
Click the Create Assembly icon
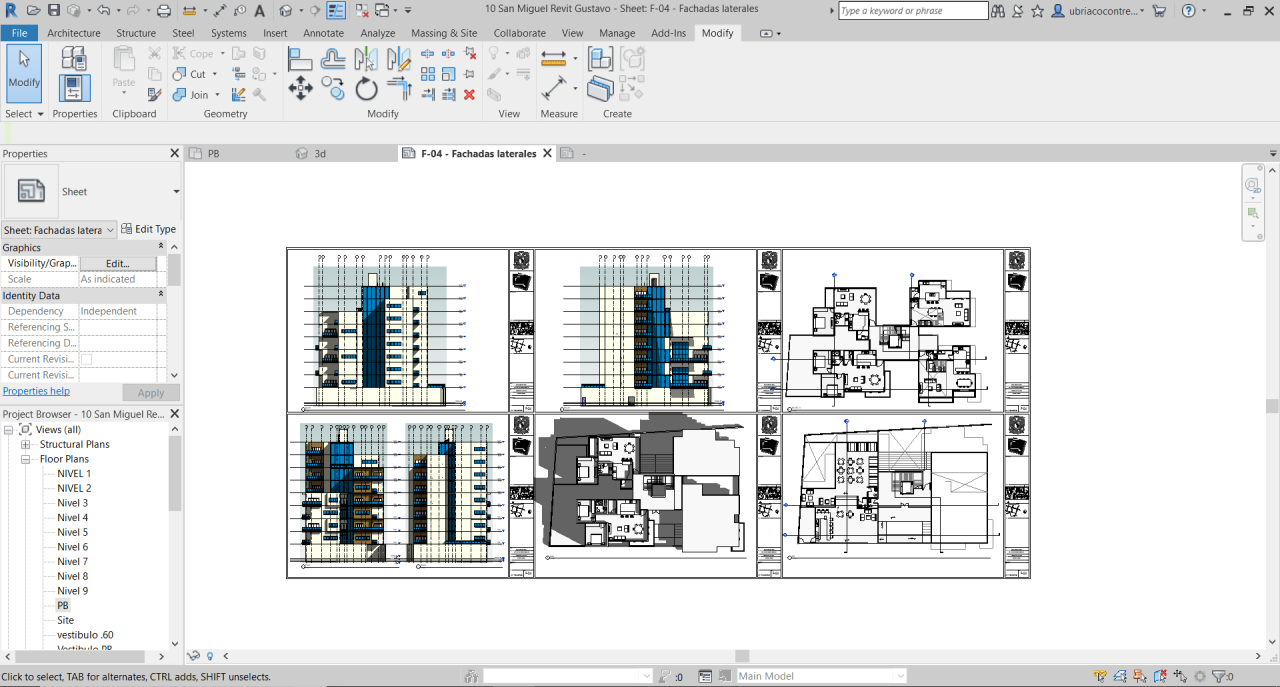click(600, 59)
